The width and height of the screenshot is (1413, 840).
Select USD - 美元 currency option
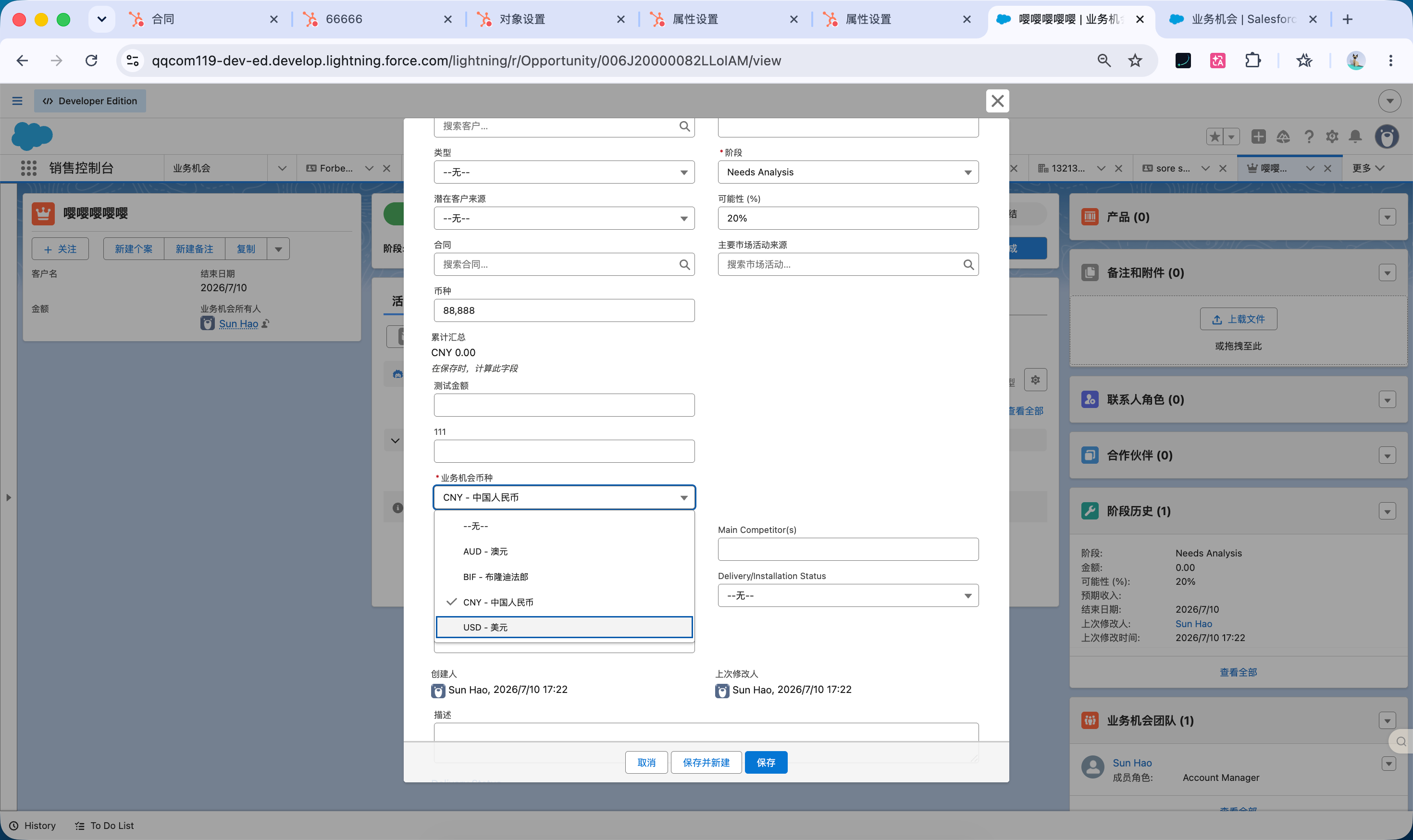[564, 627]
